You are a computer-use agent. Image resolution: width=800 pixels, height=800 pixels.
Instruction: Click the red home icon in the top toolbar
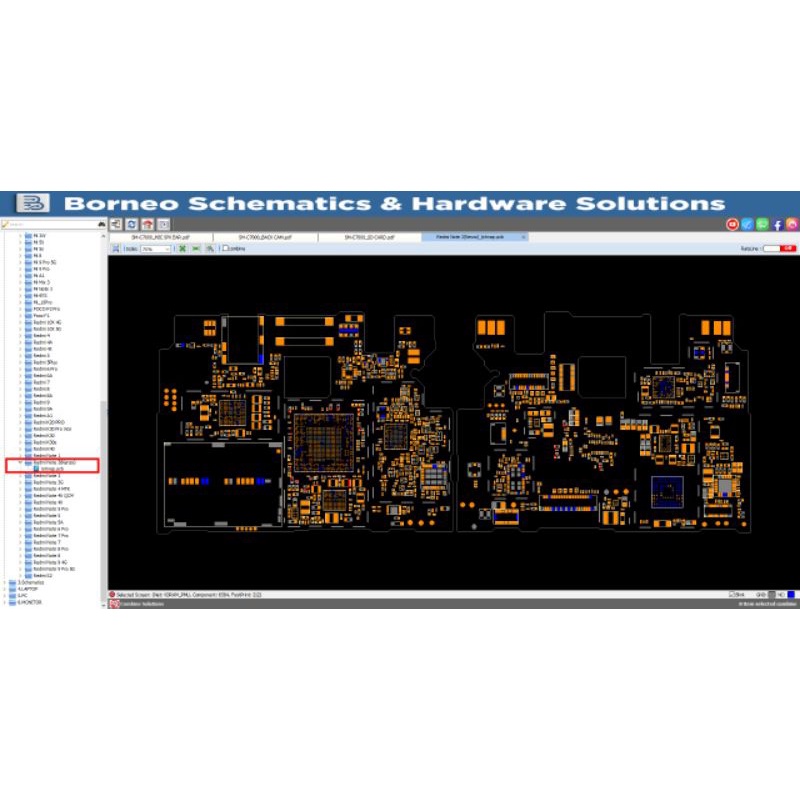pos(147,224)
